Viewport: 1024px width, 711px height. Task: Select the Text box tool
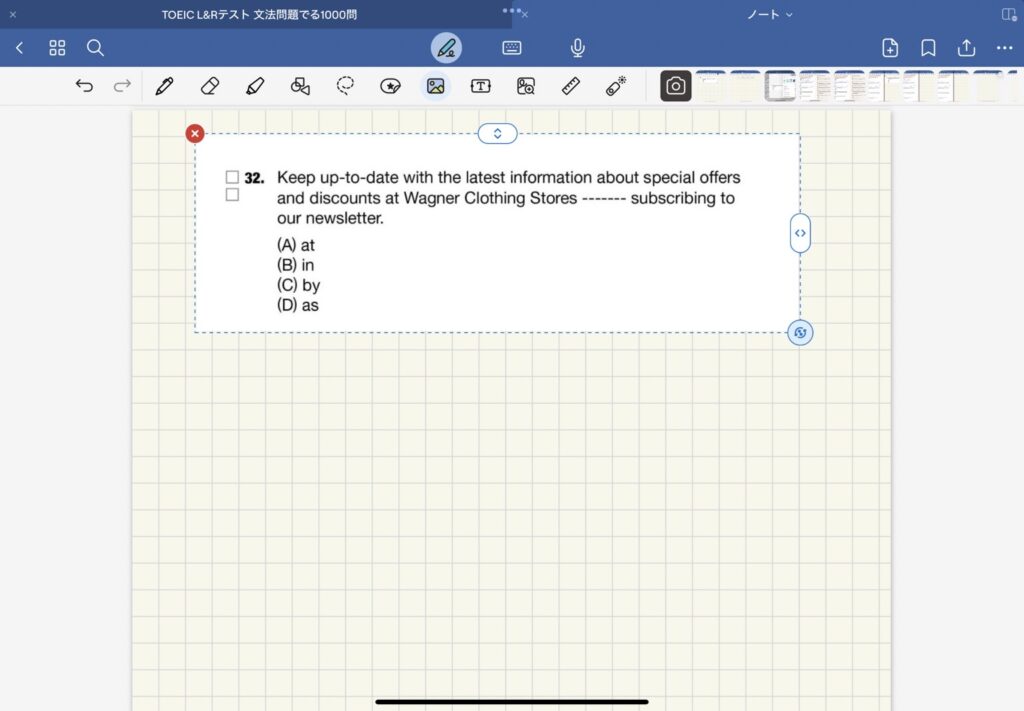pos(481,86)
